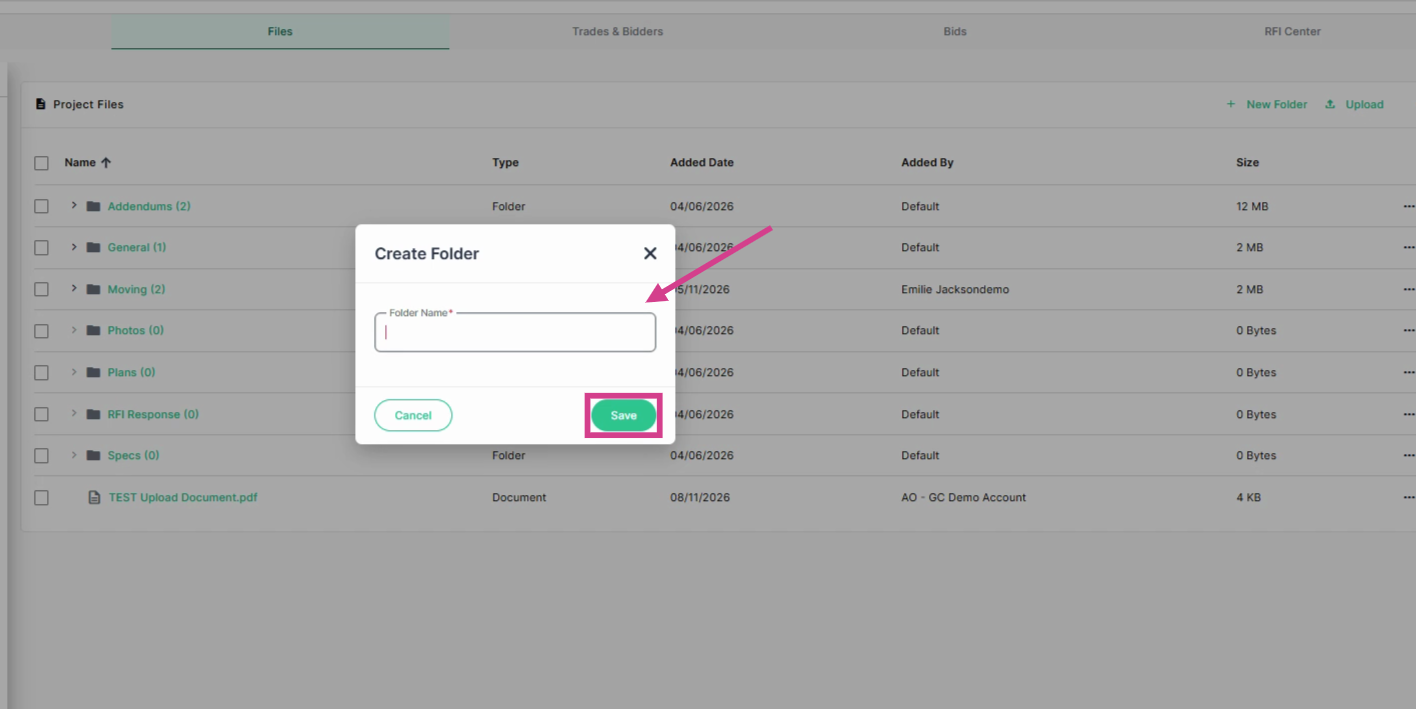Image resolution: width=1416 pixels, height=709 pixels.
Task: Open the Specs row more-options menu
Action: pos(1409,456)
